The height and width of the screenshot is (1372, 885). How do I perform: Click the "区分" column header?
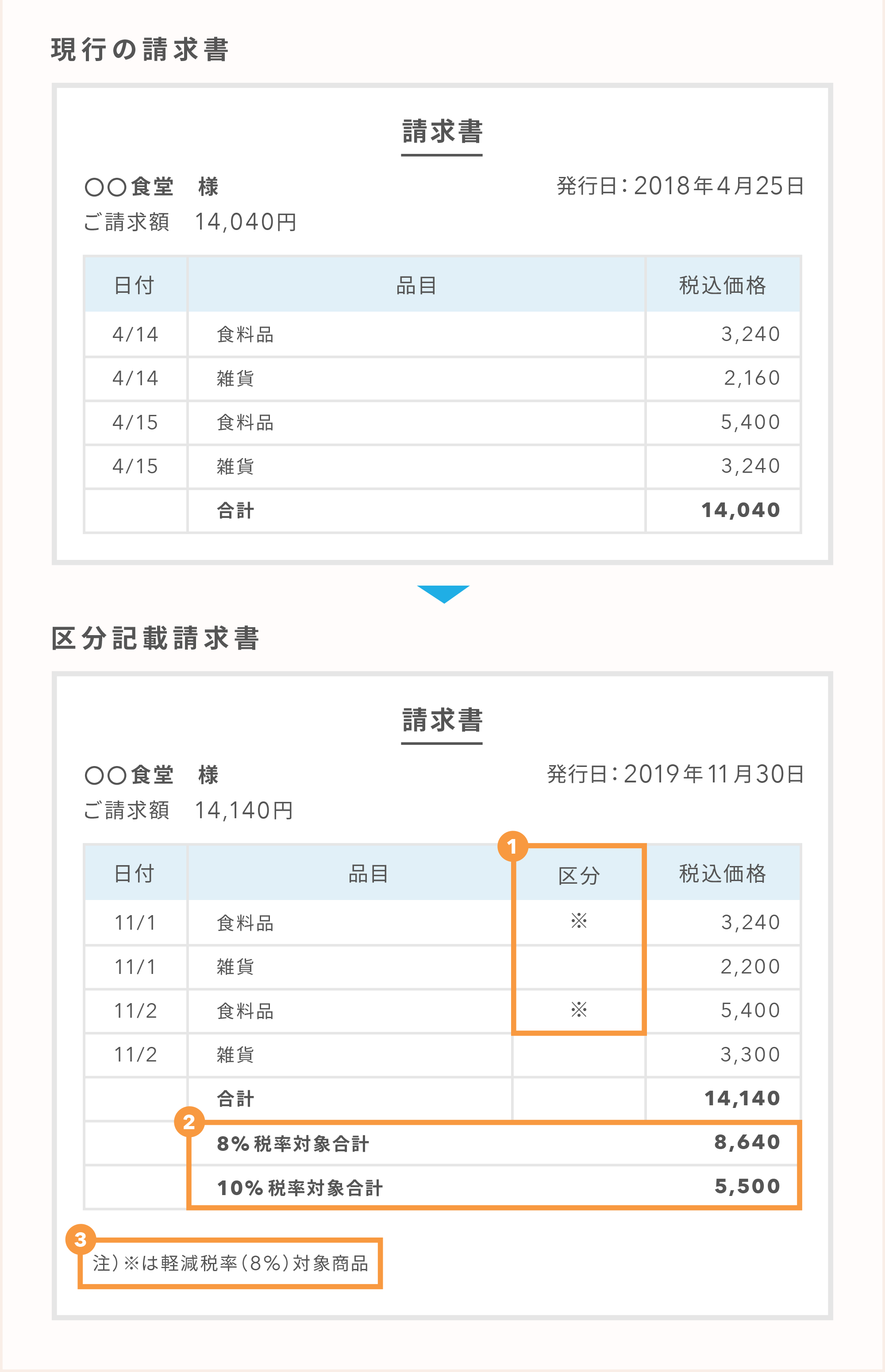[579, 876]
